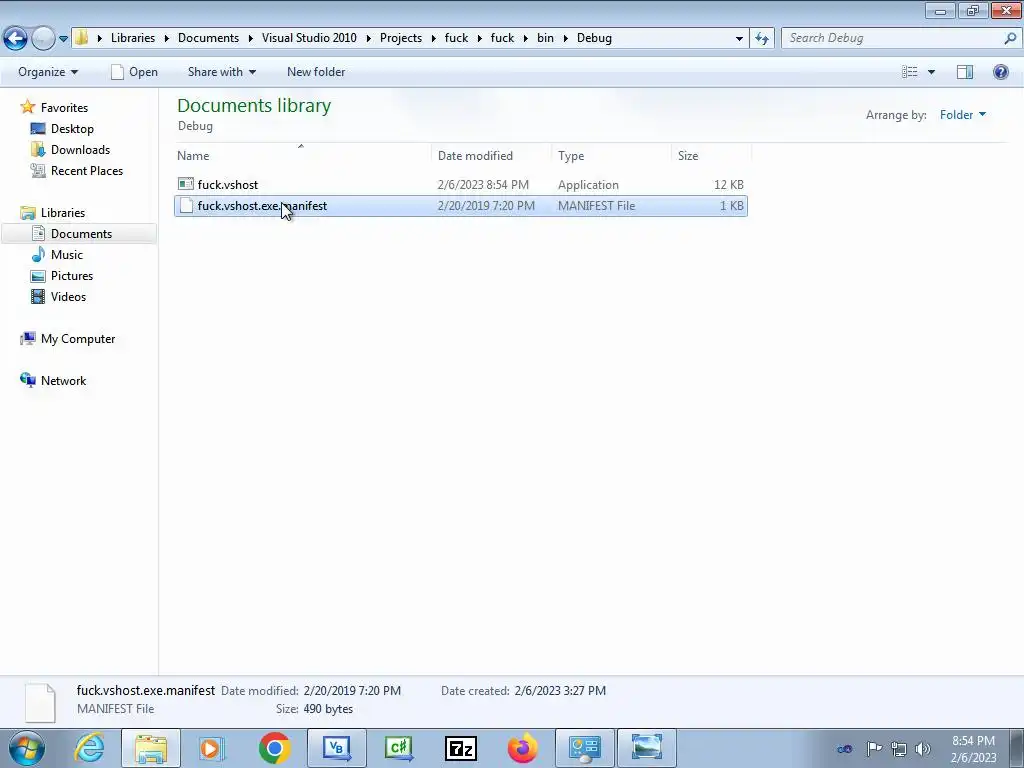
Task: Select Favorites in navigation pane
Action: [x=64, y=108]
